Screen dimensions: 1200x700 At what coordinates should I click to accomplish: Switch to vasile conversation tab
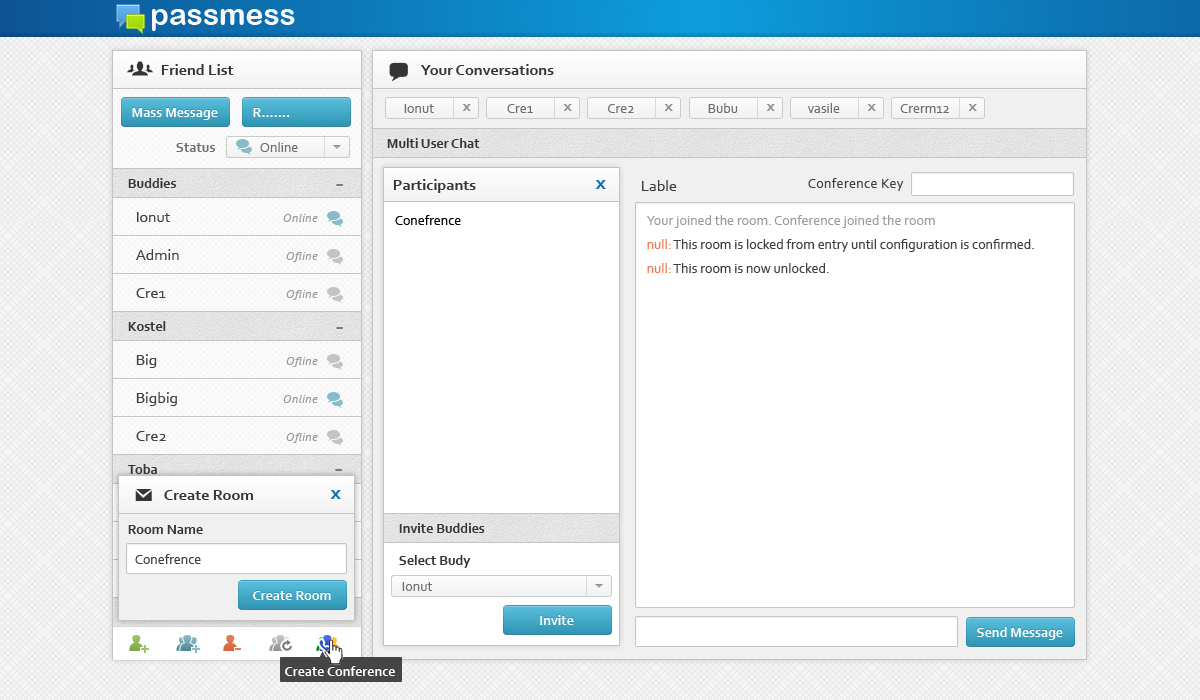(x=824, y=108)
